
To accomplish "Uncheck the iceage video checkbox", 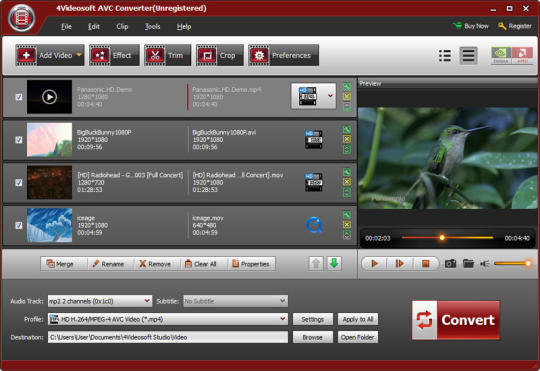I will pyautogui.click(x=19, y=225).
